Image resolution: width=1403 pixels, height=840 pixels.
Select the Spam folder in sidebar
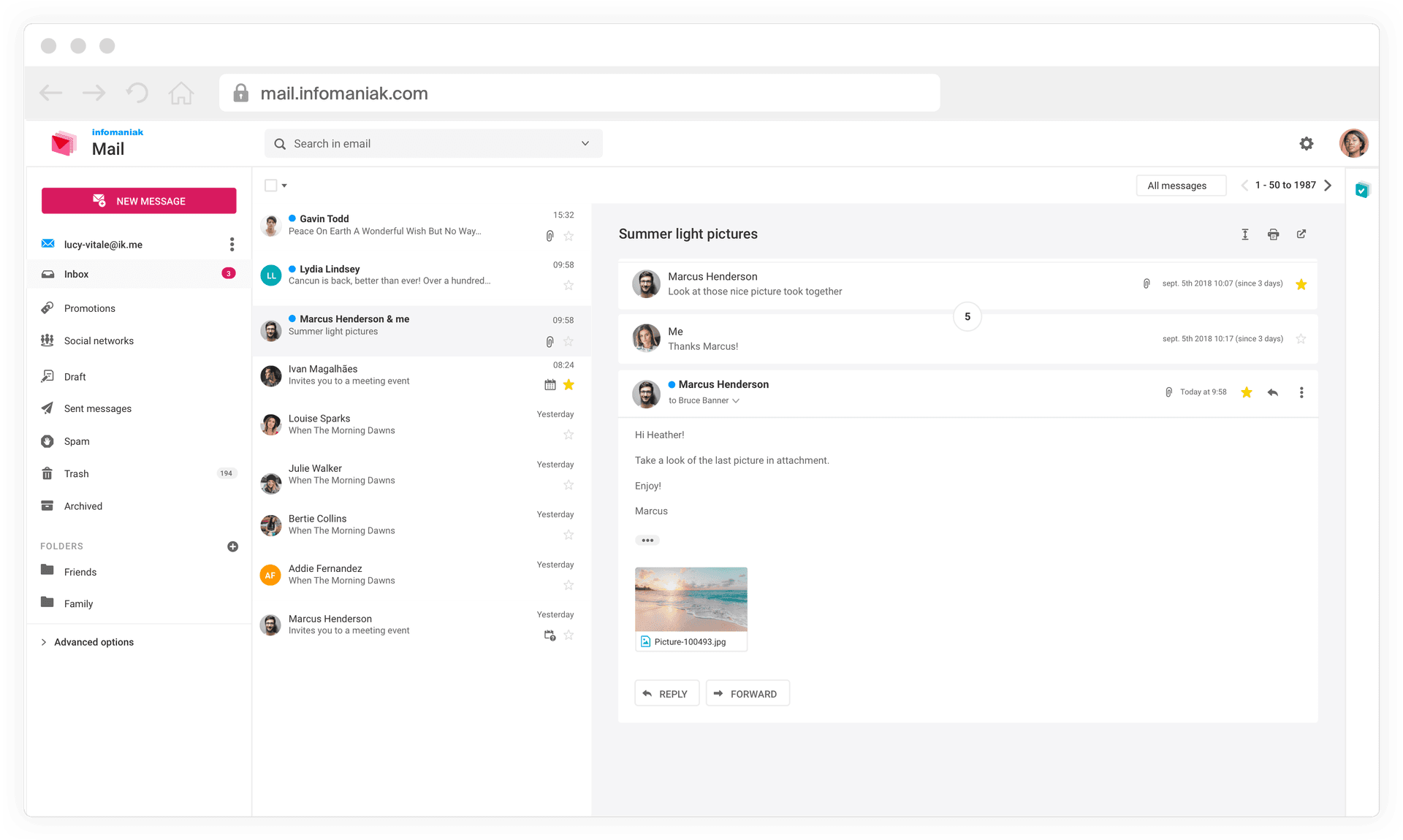[x=78, y=440]
